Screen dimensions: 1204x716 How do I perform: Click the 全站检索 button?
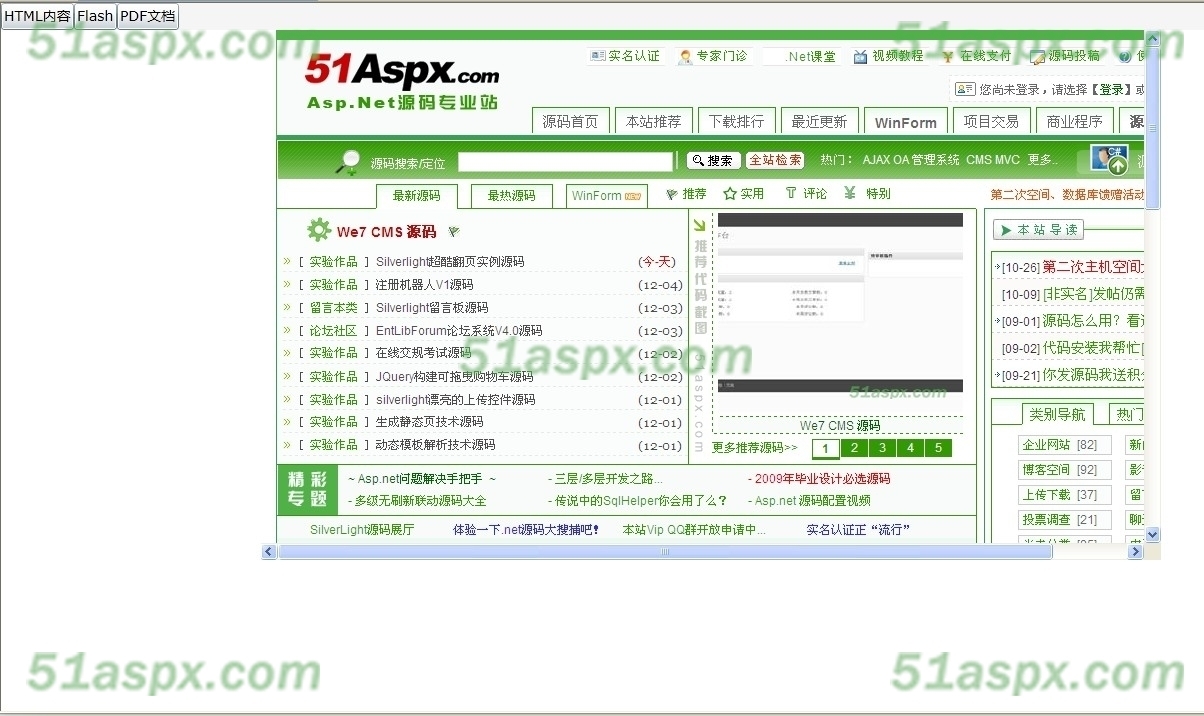[x=775, y=160]
